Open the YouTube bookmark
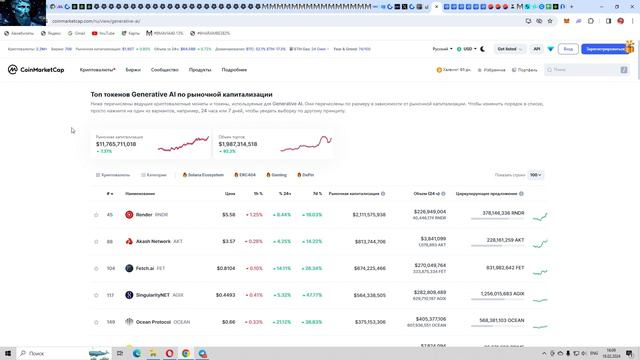The width and height of the screenshot is (640, 360). [x=103, y=33]
